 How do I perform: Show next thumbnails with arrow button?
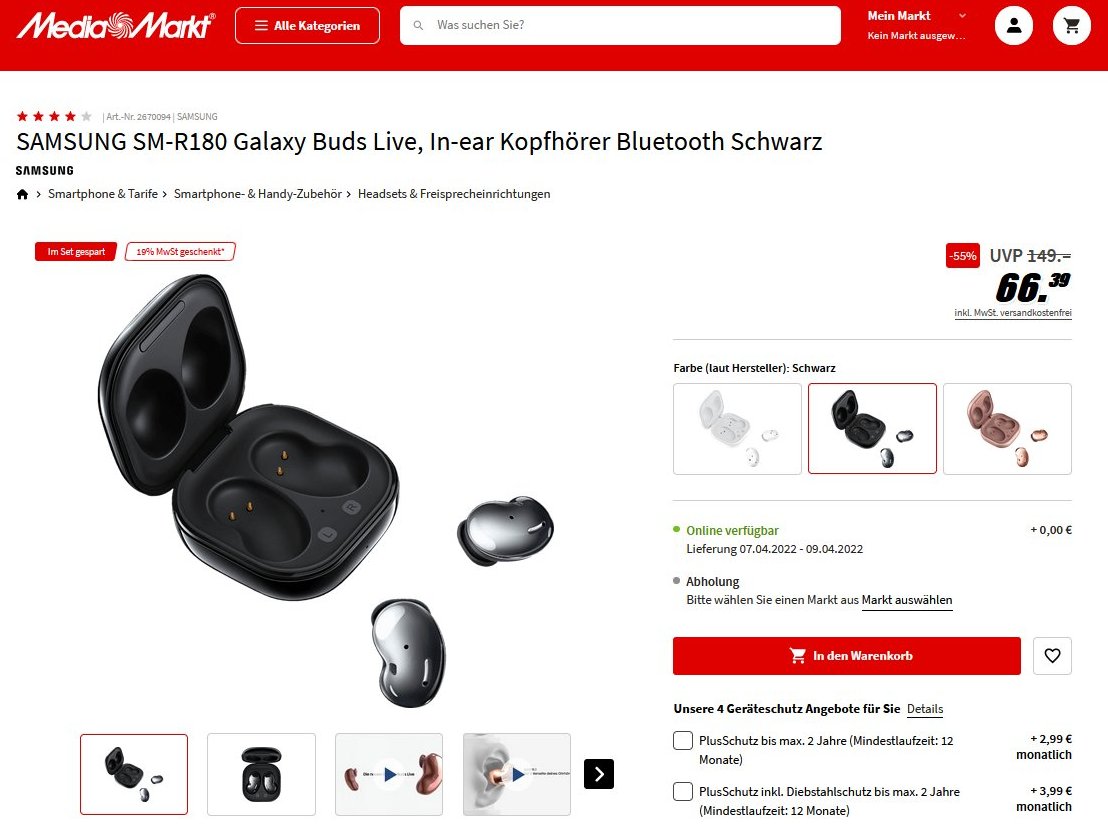coord(599,774)
